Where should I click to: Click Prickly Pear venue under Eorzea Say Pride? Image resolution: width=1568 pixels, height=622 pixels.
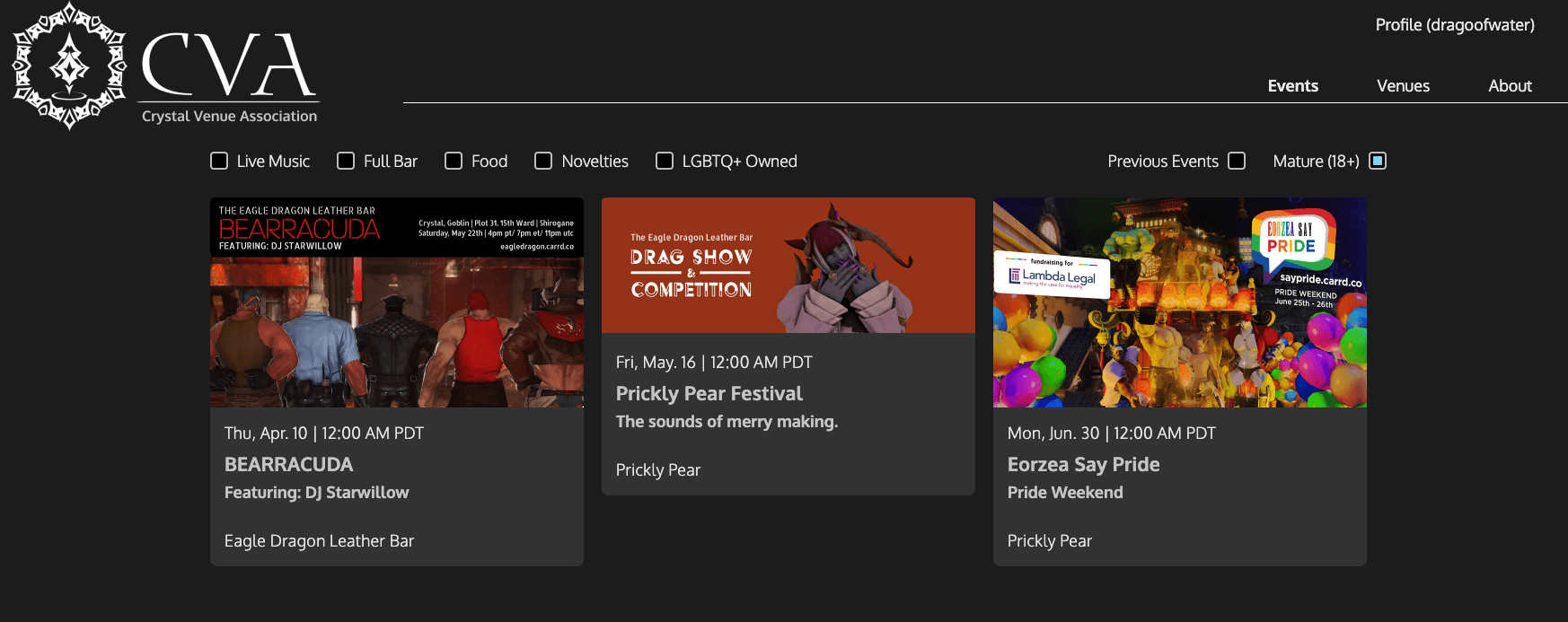1050,540
